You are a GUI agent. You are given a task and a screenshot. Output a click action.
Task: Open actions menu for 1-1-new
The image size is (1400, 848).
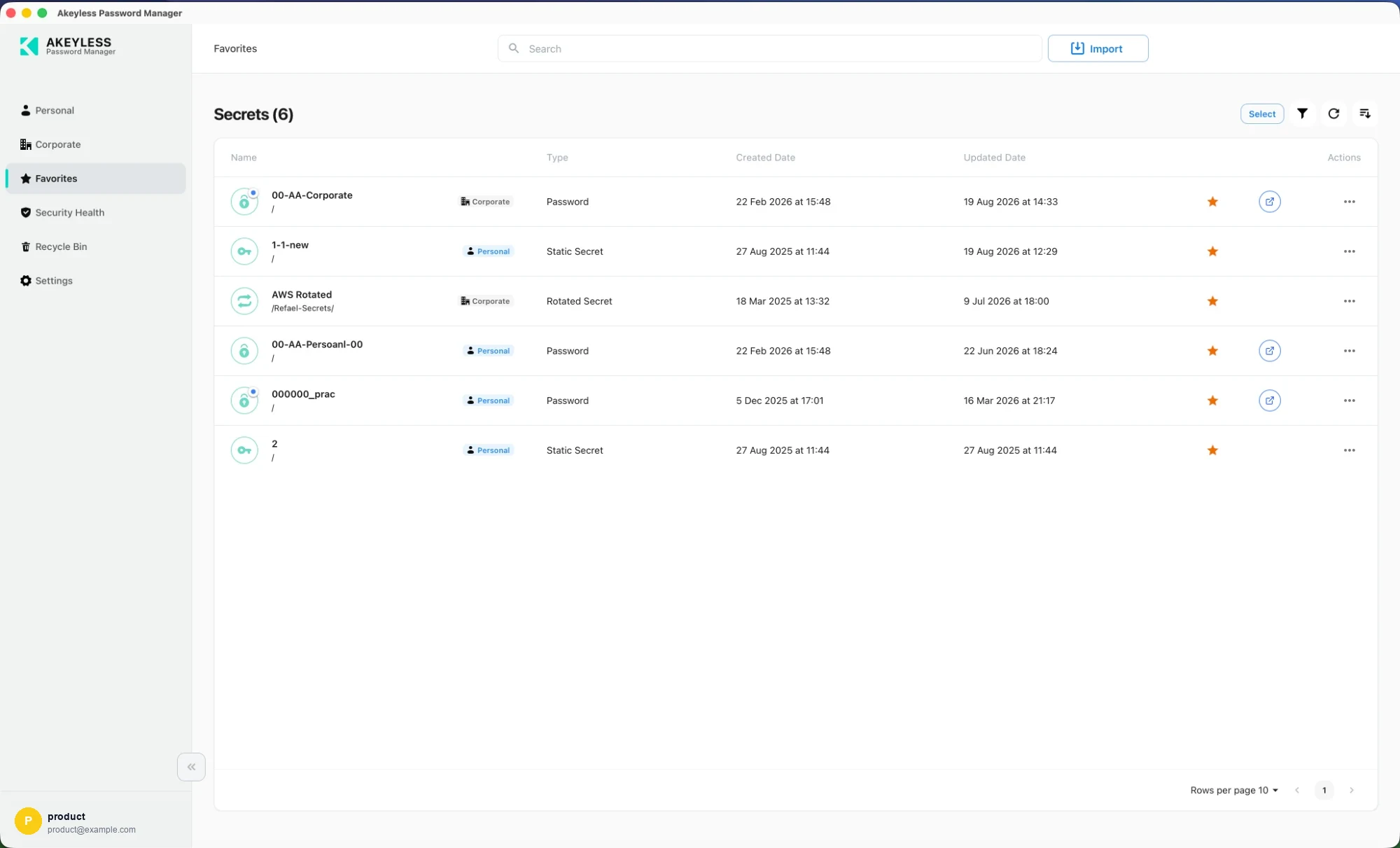point(1349,251)
